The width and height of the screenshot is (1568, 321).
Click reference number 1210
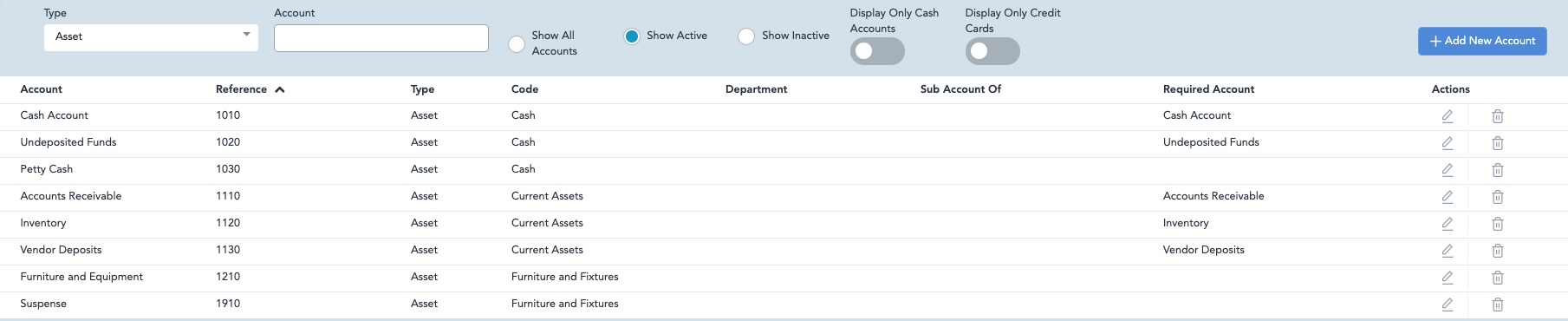pos(228,277)
